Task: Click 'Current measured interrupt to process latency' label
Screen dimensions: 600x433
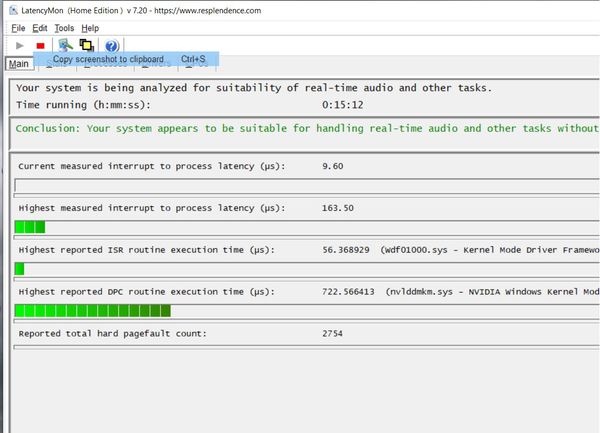Action: pyautogui.click(x=152, y=166)
